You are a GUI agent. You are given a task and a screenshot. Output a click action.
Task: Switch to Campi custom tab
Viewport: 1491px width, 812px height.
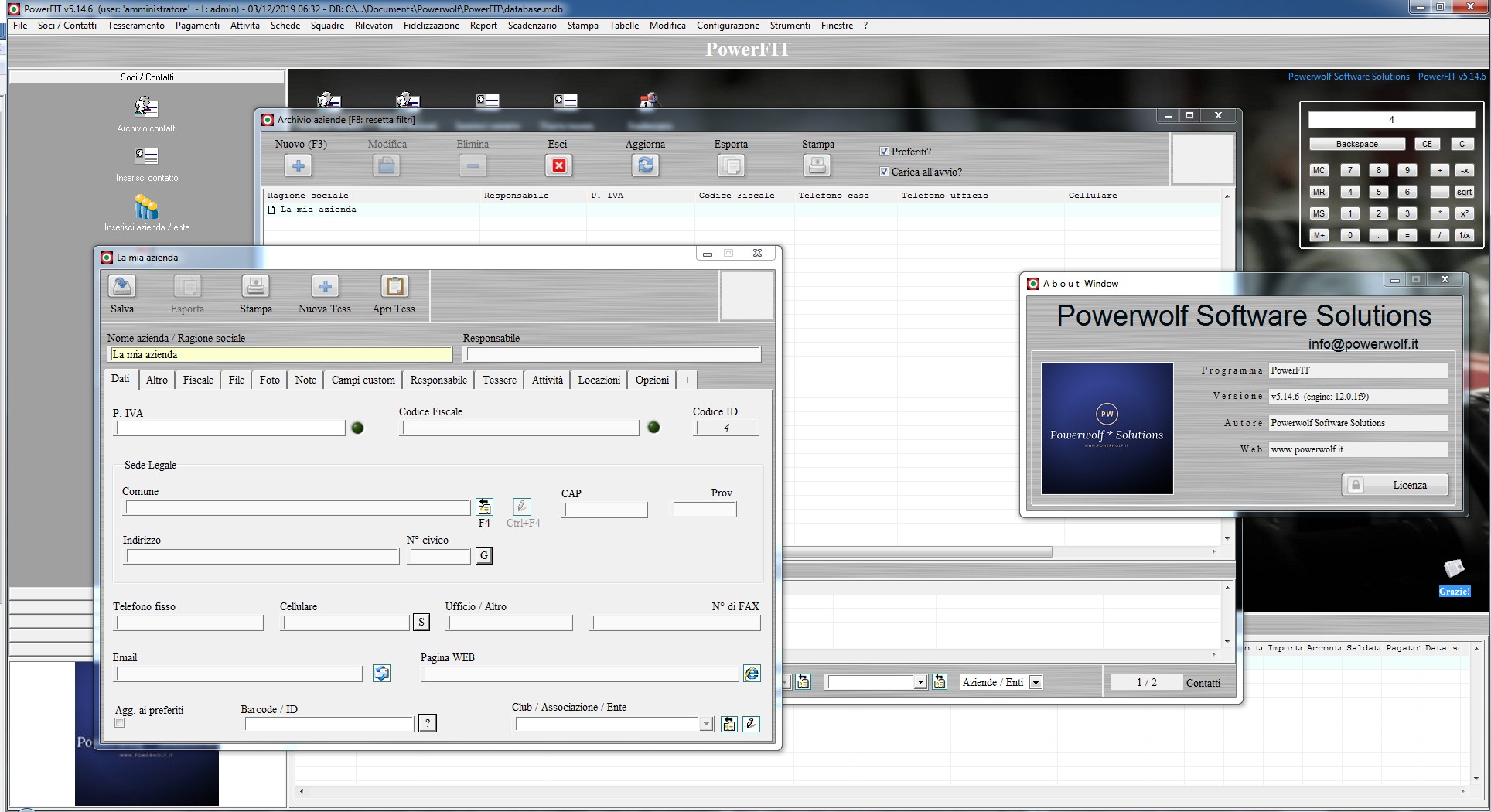[x=363, y=380]
